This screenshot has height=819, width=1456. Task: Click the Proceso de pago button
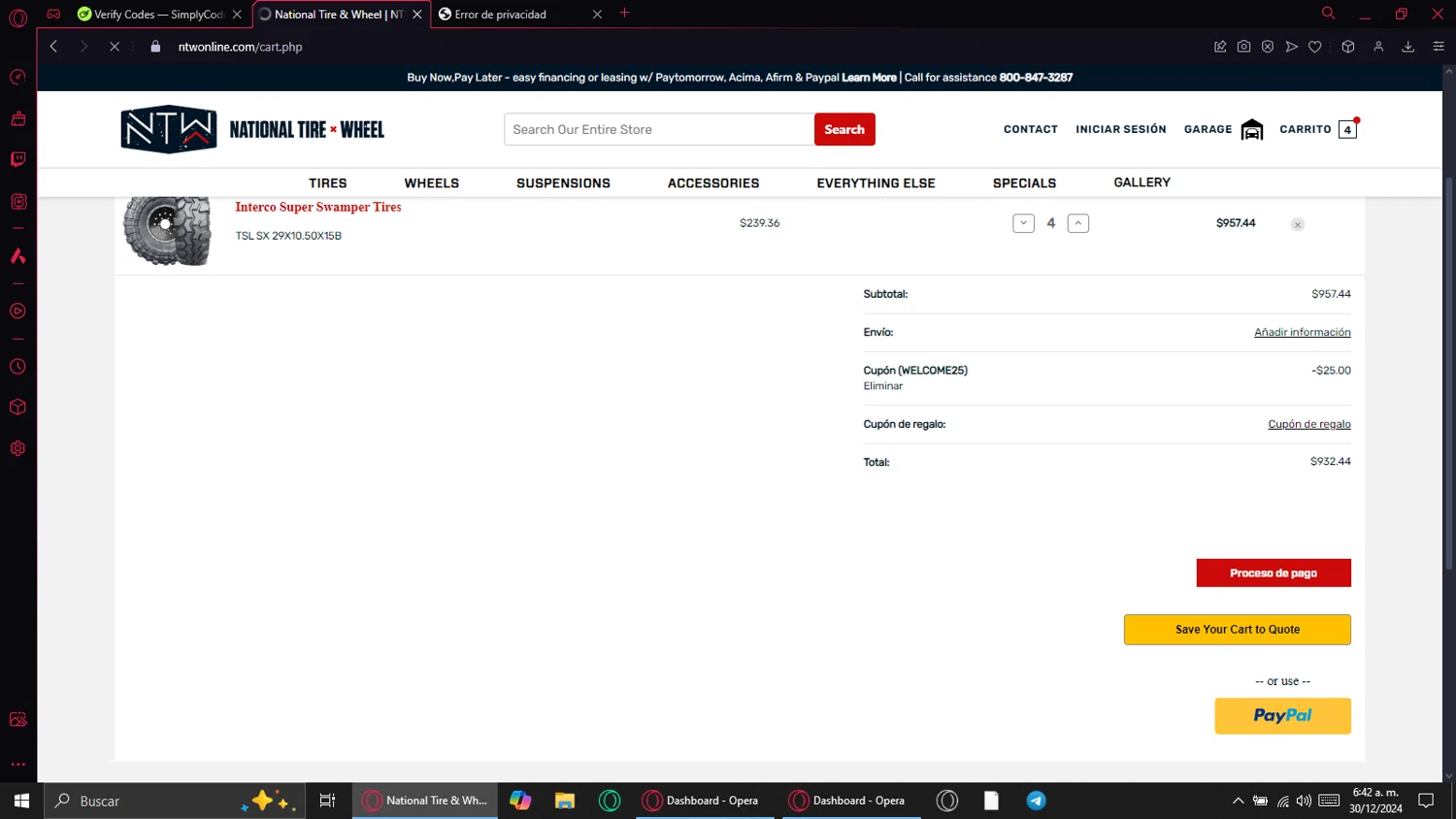pyautogui.click(x=1274, y=573)
